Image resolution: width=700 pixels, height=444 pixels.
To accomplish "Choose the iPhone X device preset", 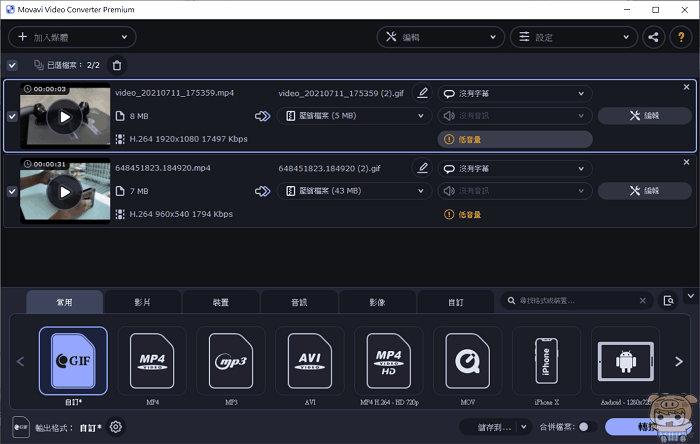I will (x=546, y=361).
